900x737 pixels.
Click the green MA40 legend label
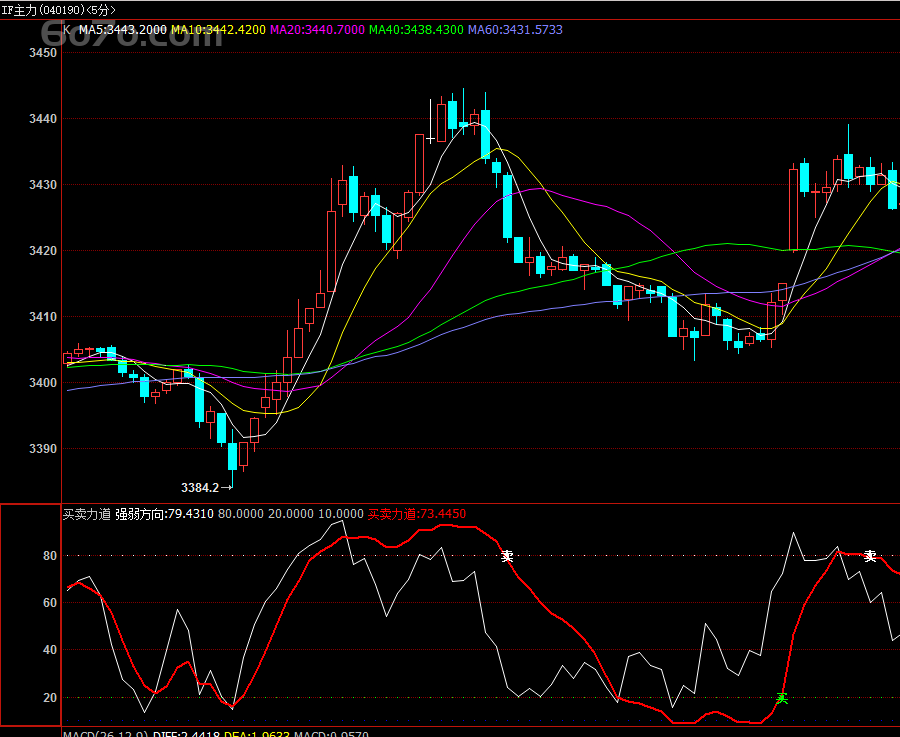click(416, 30)
